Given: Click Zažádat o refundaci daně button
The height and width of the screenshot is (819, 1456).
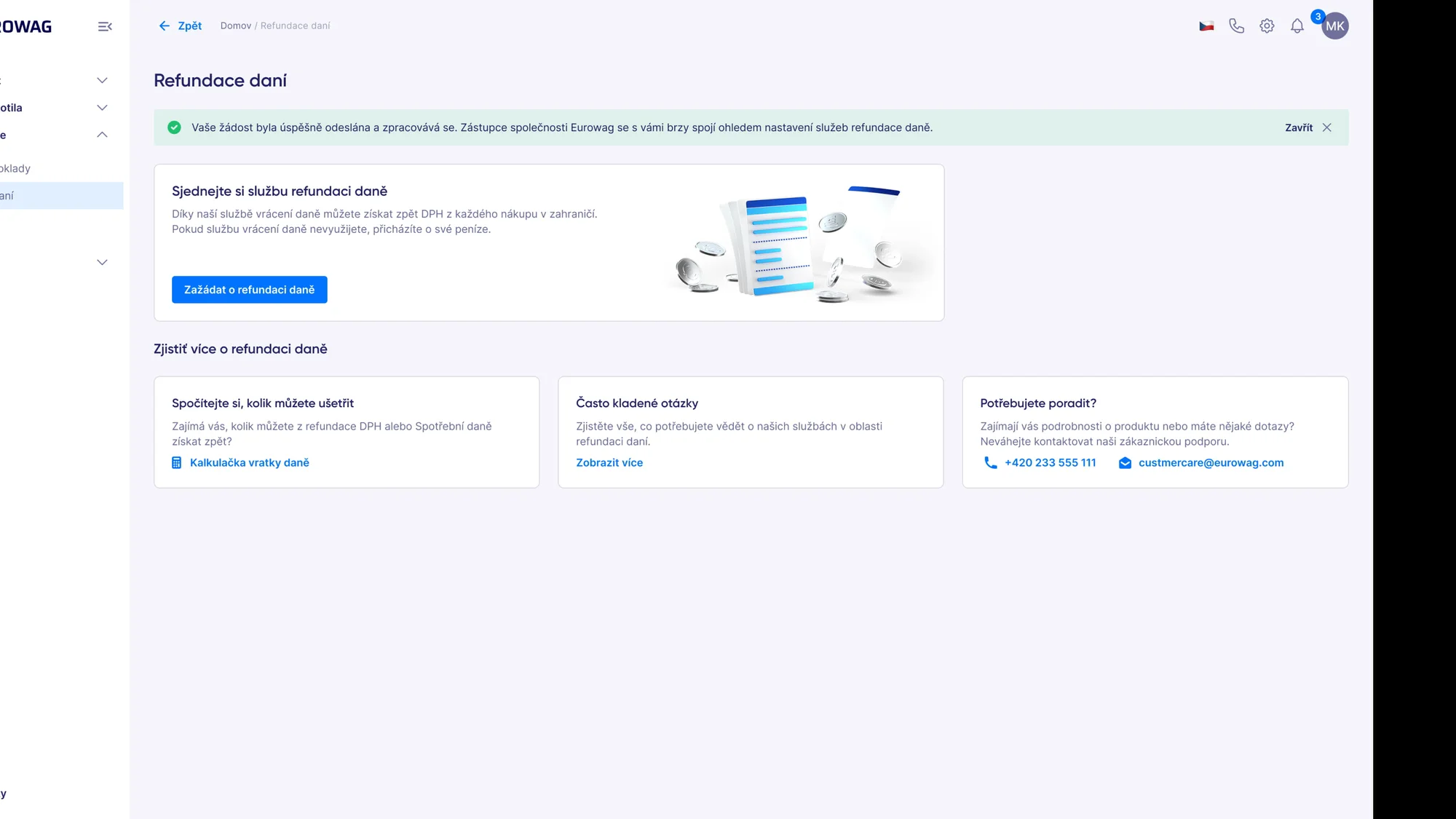Looking at the screenshot, I should coord(249,290).
